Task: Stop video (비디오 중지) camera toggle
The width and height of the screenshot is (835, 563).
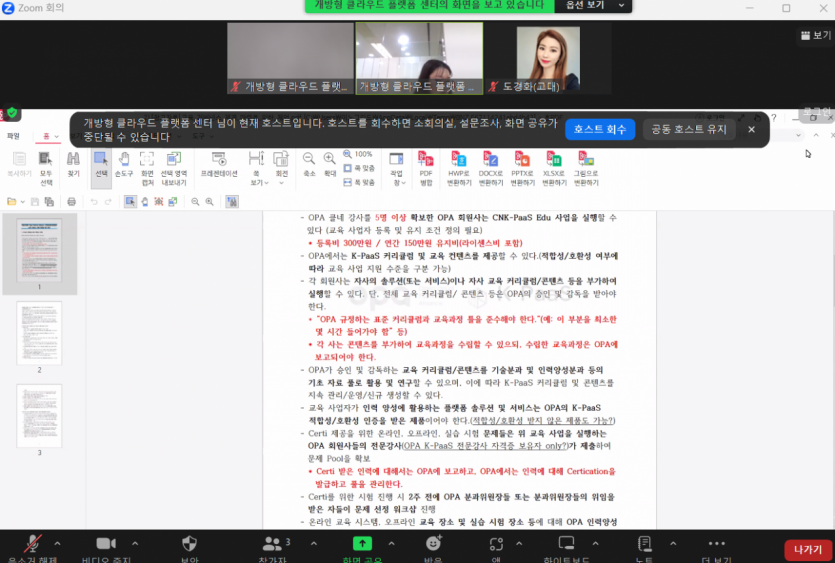Action: [106, 548]
